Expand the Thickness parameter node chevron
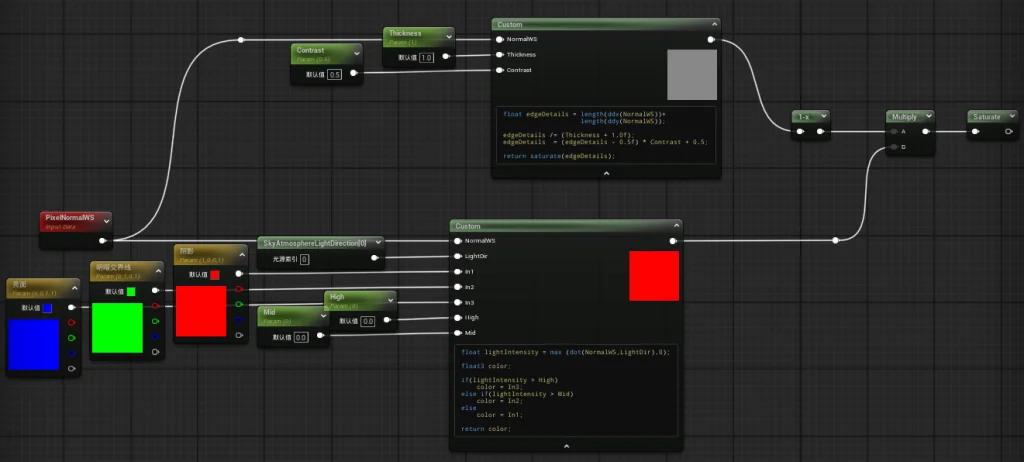 (448, 37)
